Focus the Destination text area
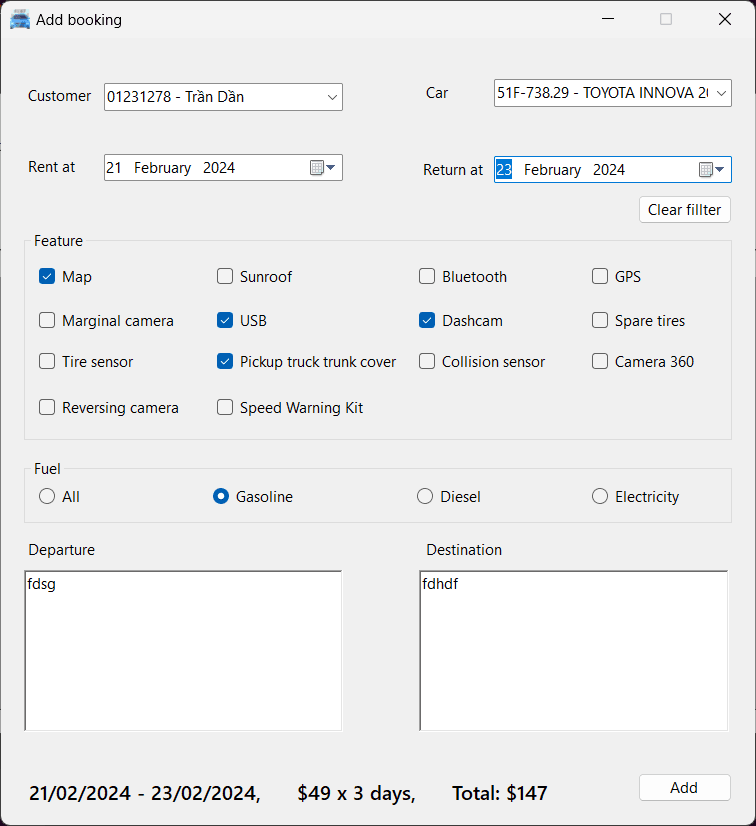This screenshot has width=756, height=826. [574, 650]
